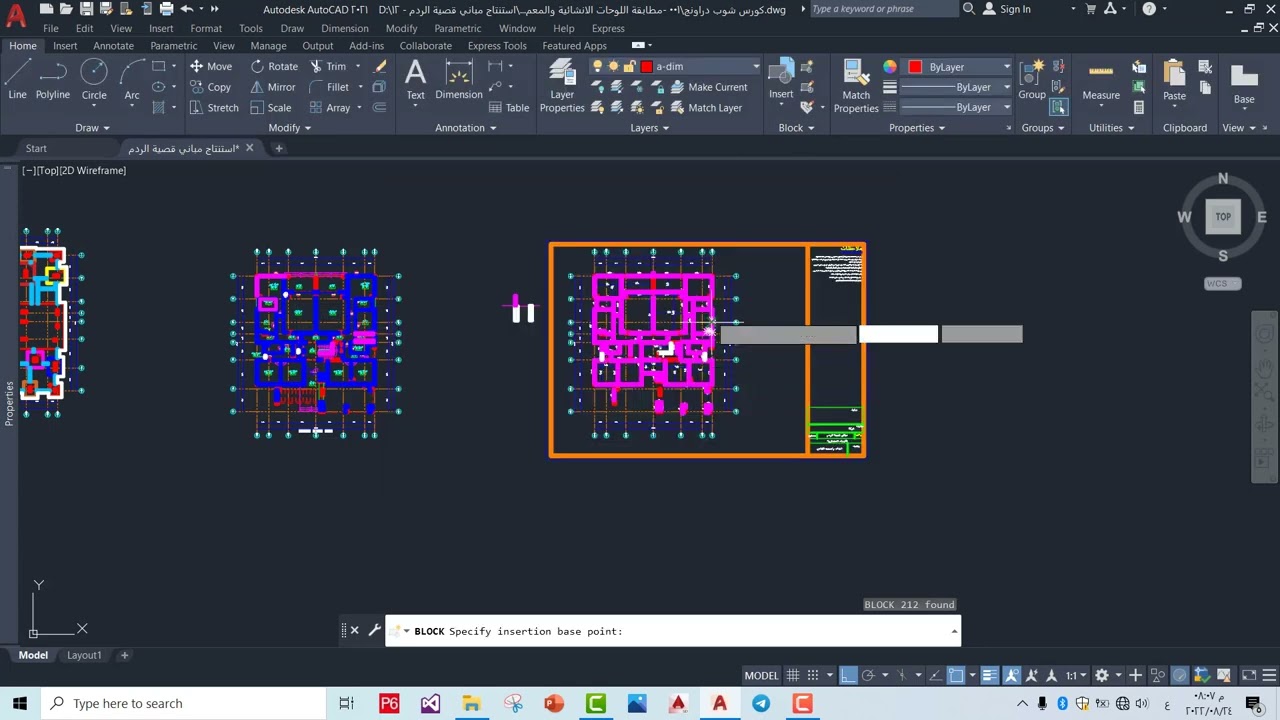Select the Measure utility
The width and height of the screenshot is (1280, 720).
1101,79
